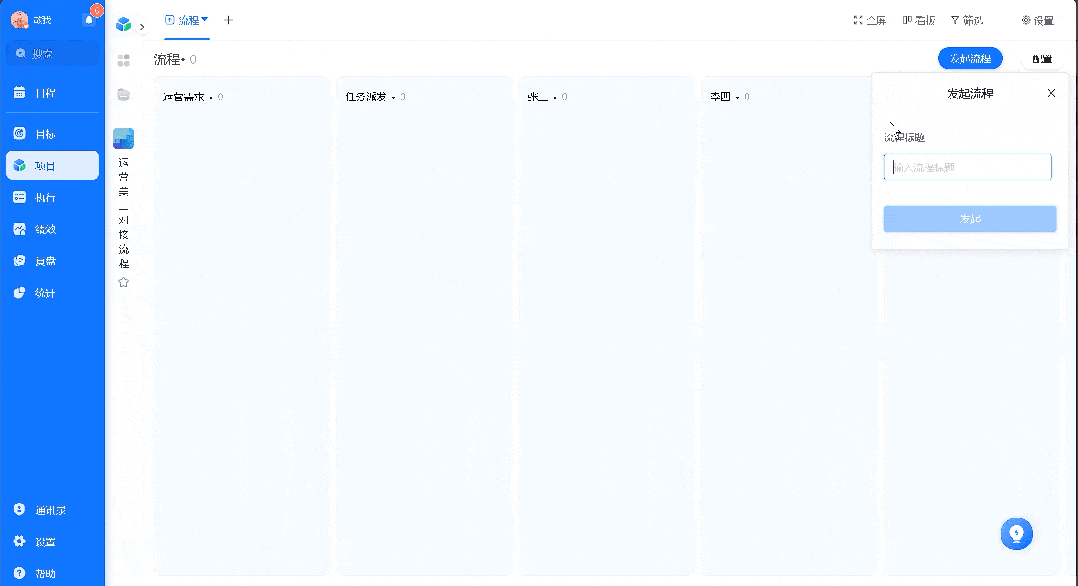Toggle the star to favorite the project
This screenshot has height=586, width=1078.
(x=123, y=281)
